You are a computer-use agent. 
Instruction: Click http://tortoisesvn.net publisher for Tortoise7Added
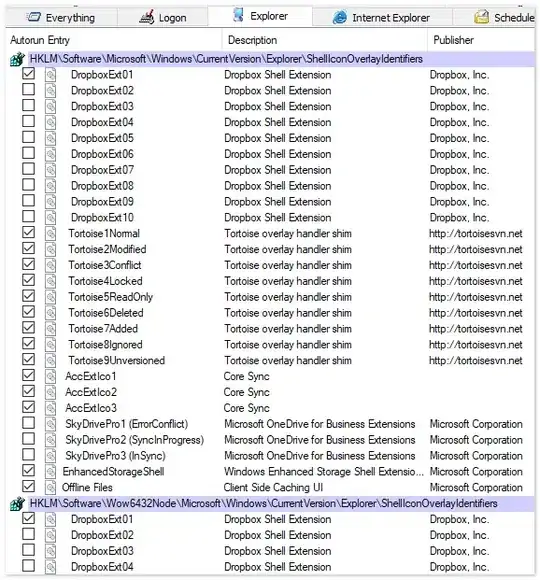[476, 329]
